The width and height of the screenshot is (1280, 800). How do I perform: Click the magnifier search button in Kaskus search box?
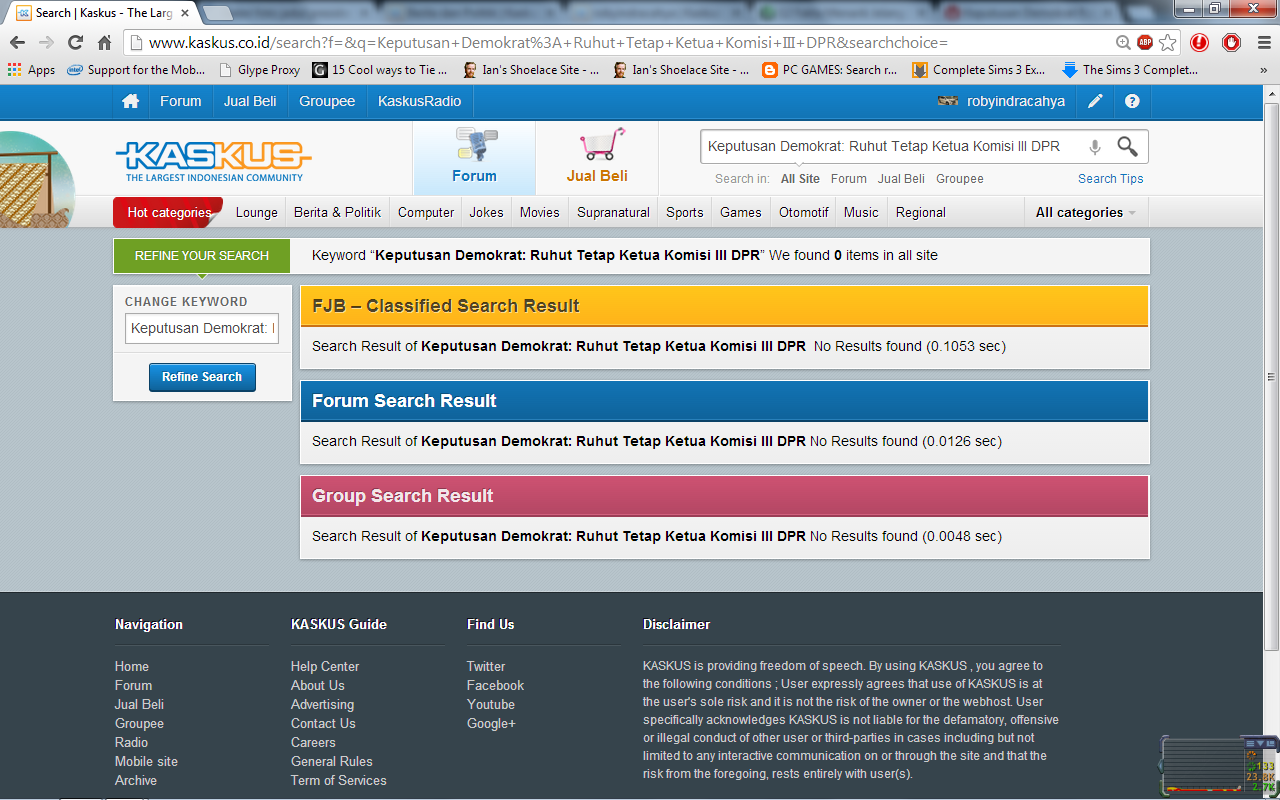pyautogui.click(x=1127, y=146)
